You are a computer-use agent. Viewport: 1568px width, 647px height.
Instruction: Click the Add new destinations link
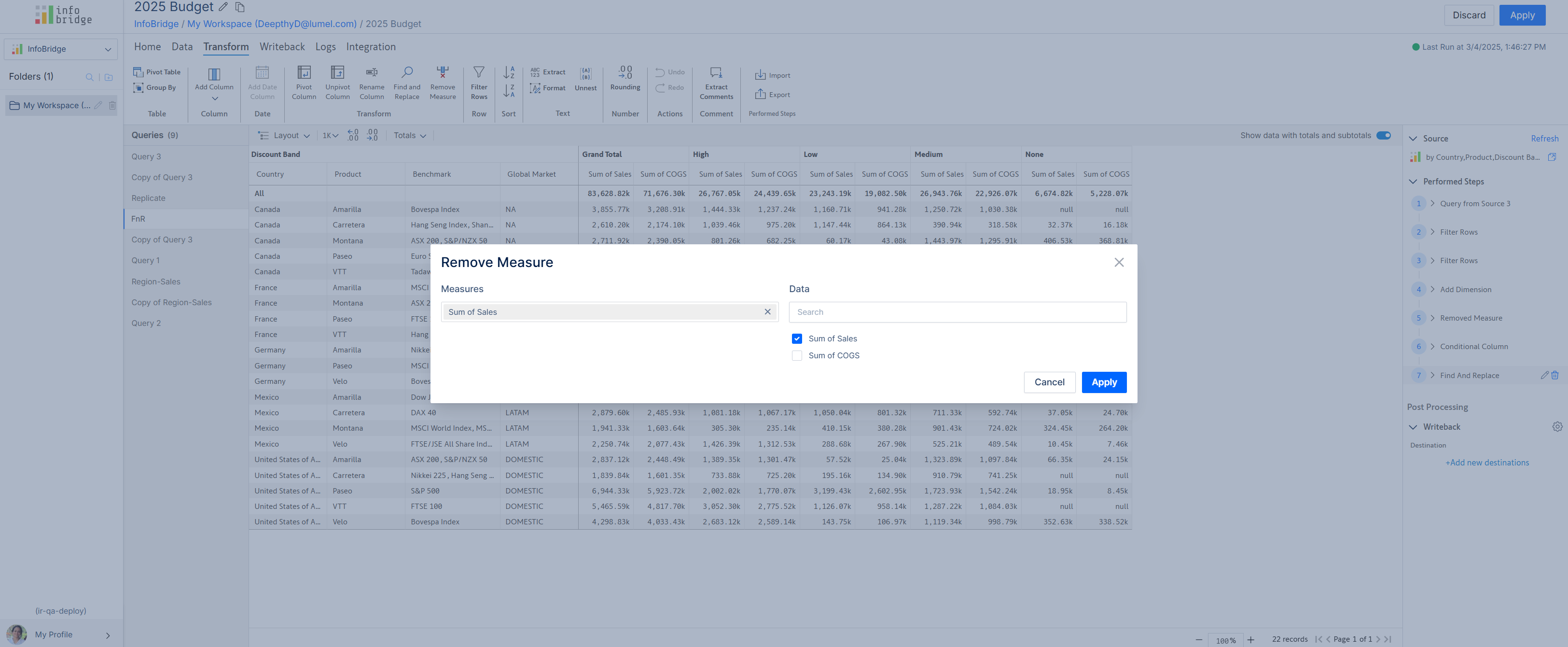coord(1487,463)
